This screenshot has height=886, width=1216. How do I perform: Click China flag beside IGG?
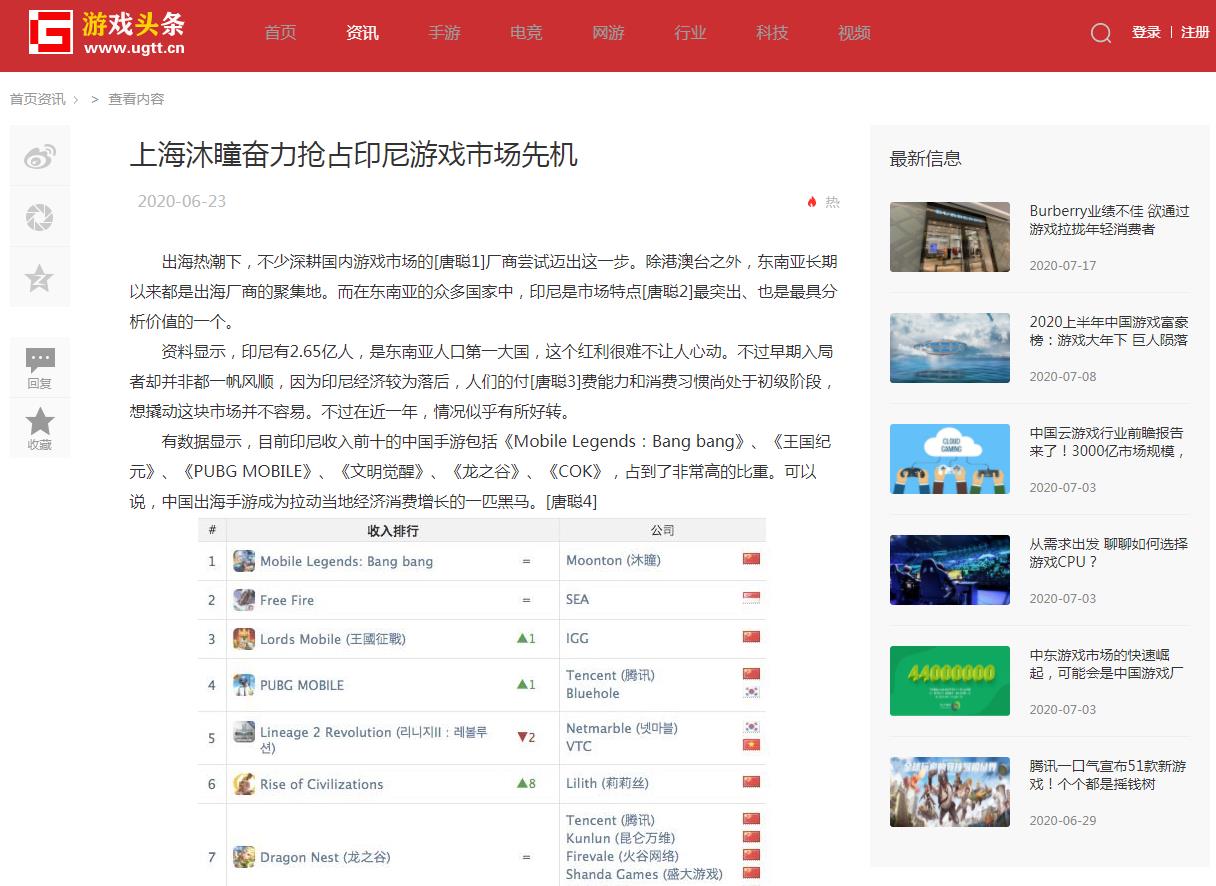click(x=751, y=637)
